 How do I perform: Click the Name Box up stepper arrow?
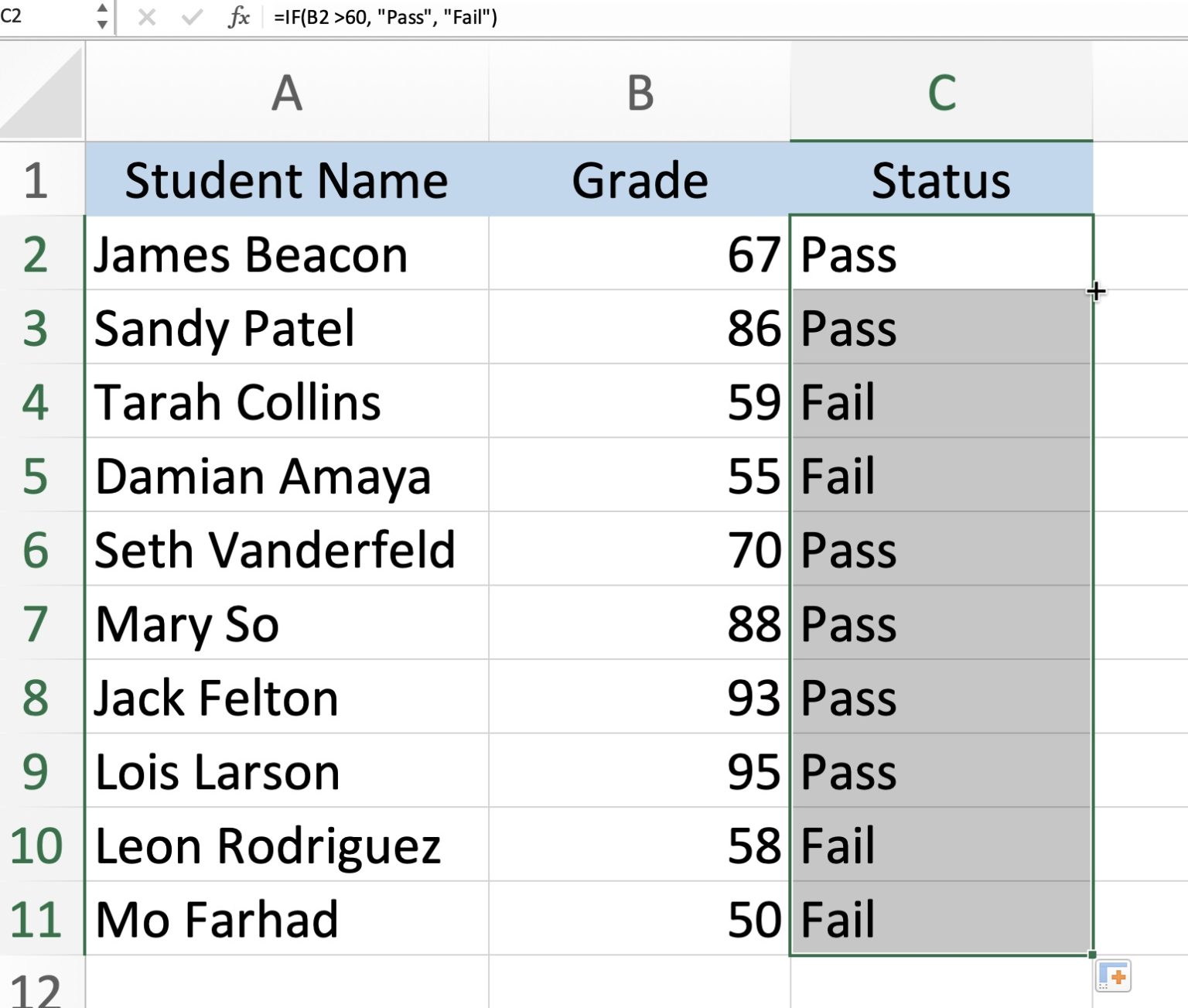(103, 10)
